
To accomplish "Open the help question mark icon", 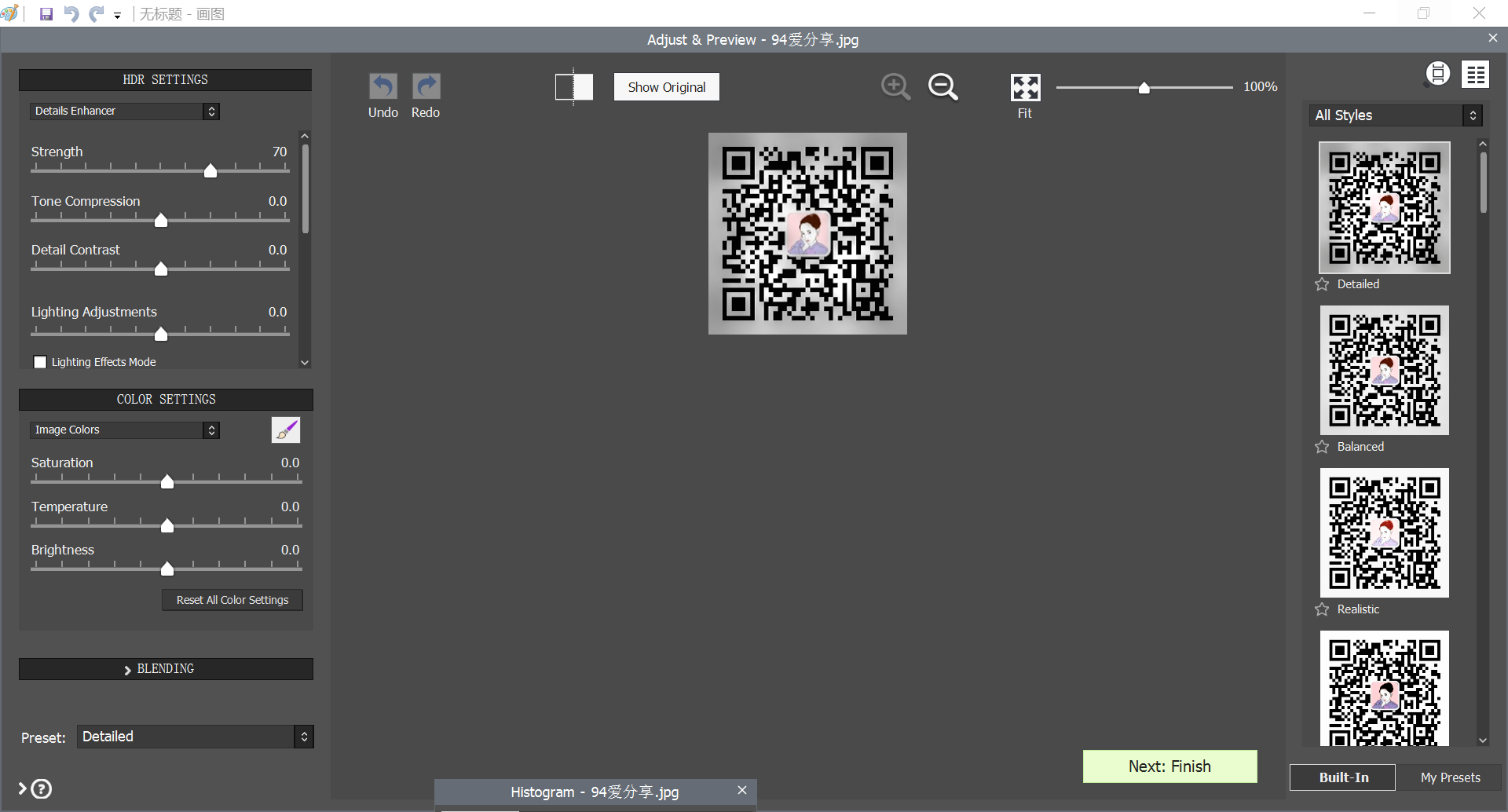I will 42,788.
